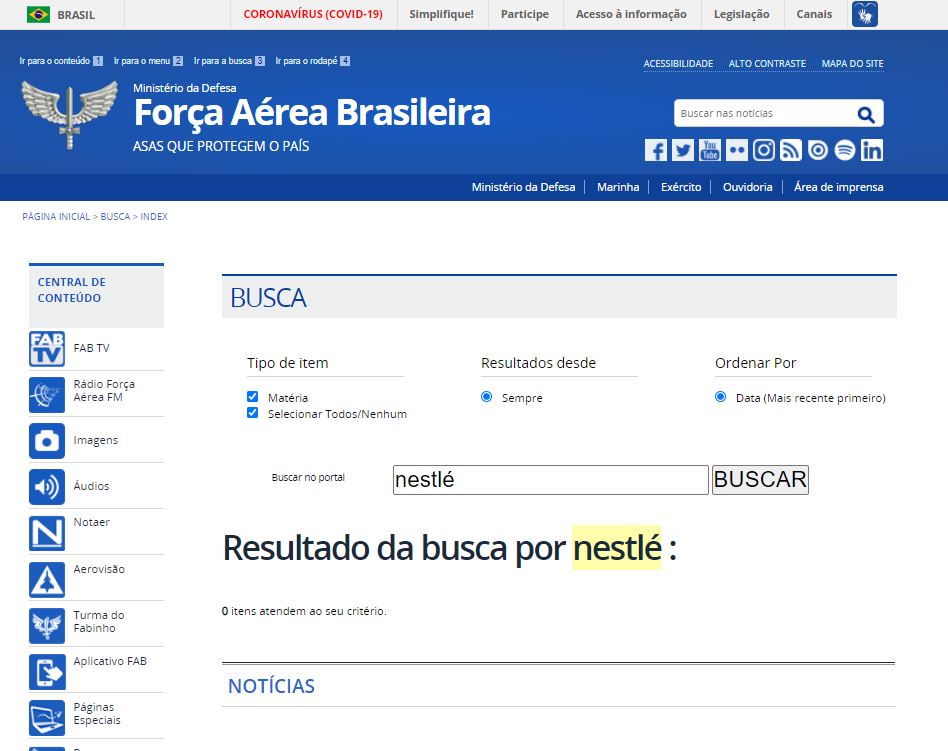Viewport: 948px width, 751px height.
Task: Open the Aerovisão airplane icon
Action: click(47, 580)
